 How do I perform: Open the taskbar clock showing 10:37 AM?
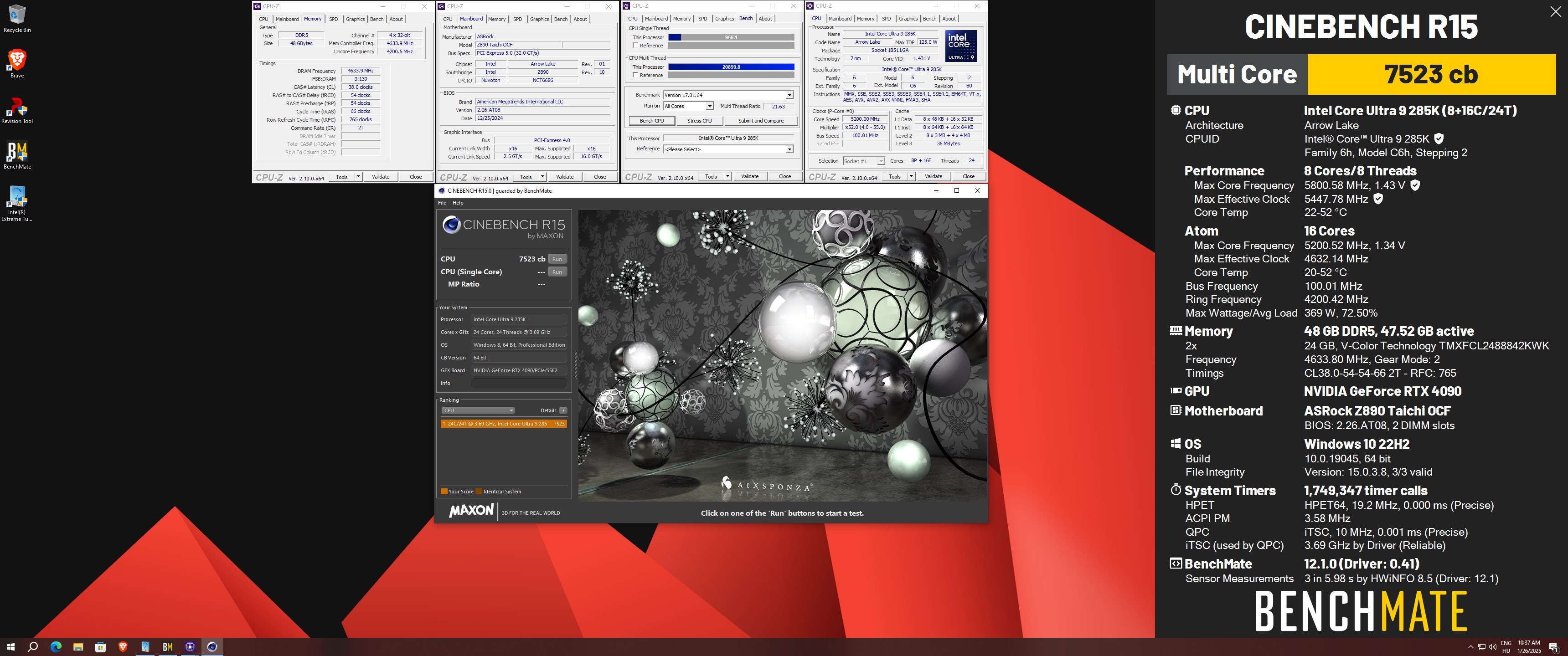pyautogui.click(x=1529, y=647)
